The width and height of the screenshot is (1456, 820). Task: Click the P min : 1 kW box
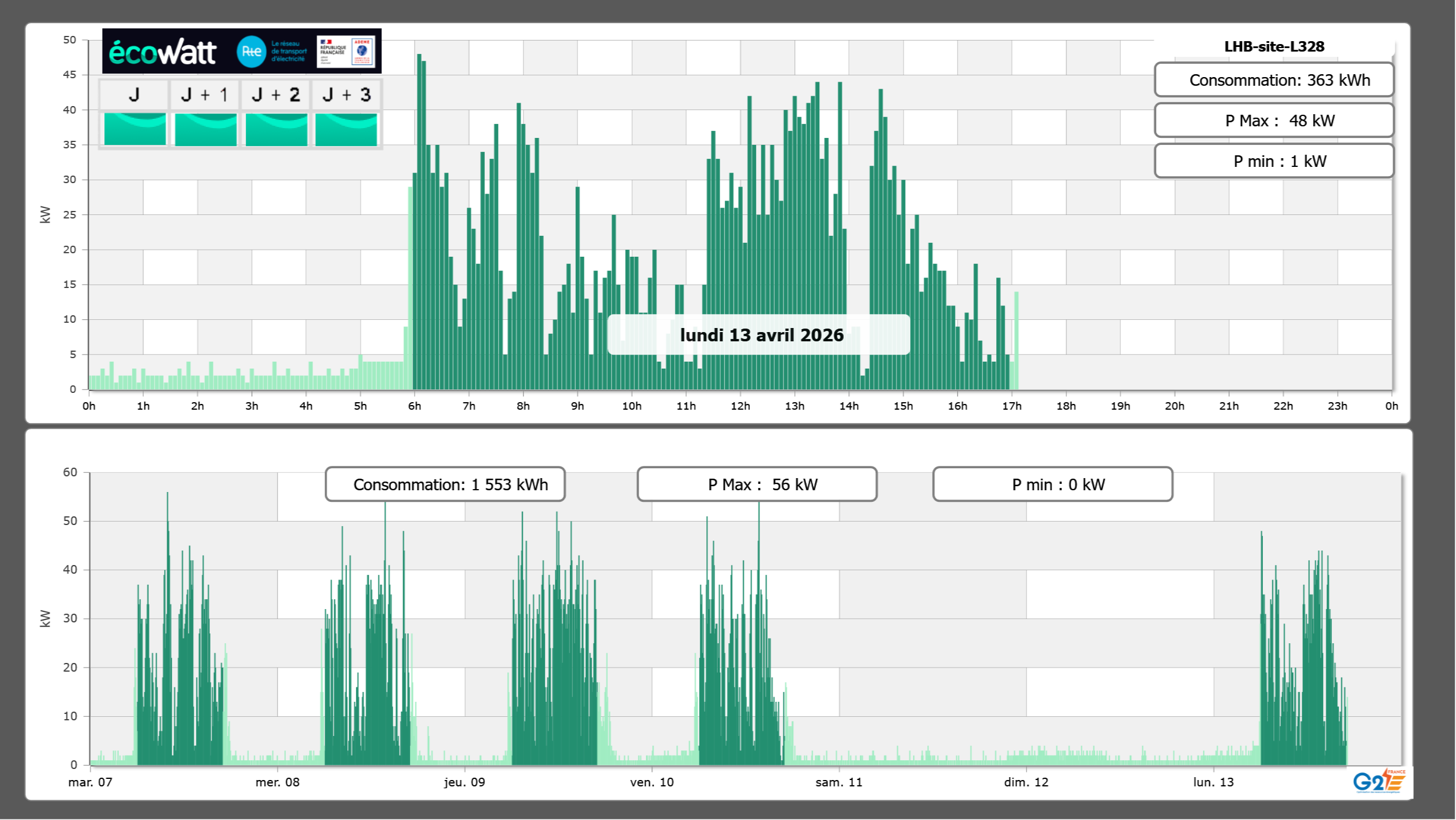pyautogui.click(x=1274, y=161)
